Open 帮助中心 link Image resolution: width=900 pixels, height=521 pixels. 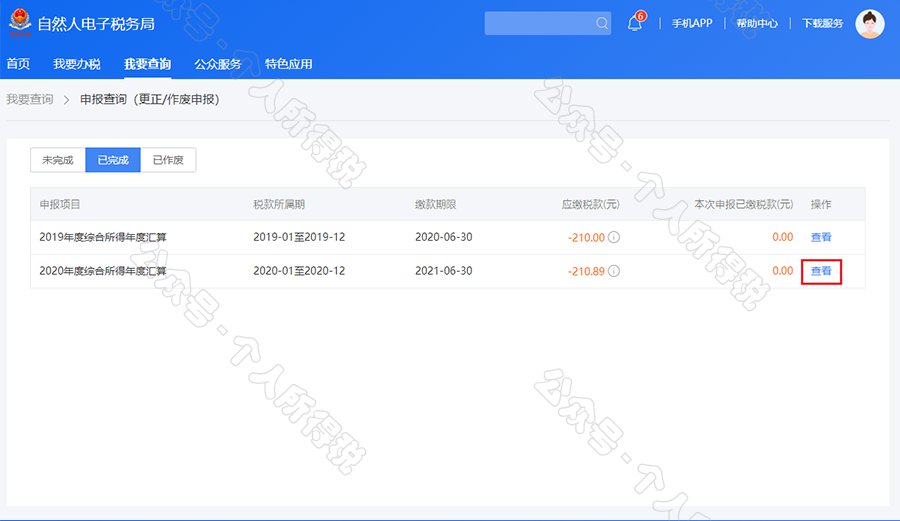coord(756,24)
